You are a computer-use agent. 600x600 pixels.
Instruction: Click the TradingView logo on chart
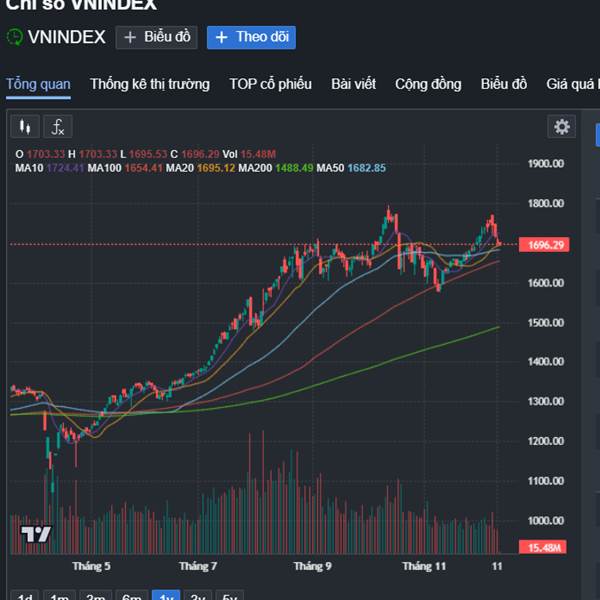pyautogui.click(x=36, y=535)
